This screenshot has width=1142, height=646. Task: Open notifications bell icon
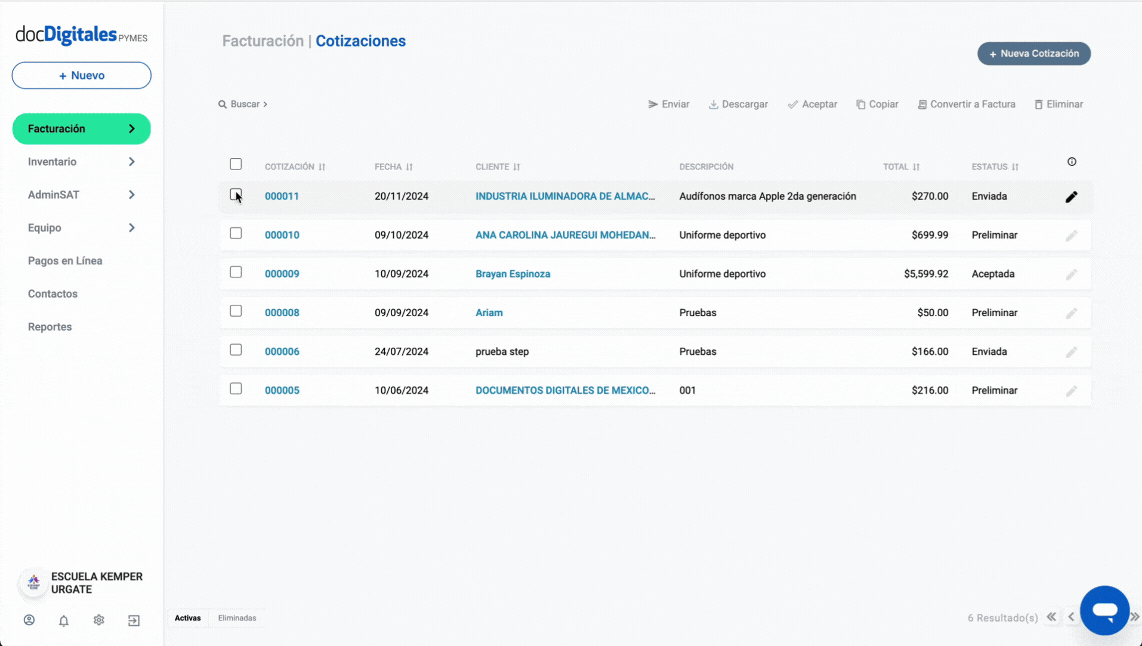tap(64, 620)
